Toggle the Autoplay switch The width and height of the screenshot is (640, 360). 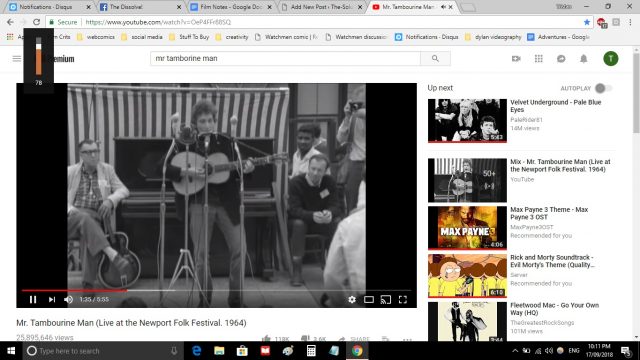pos(603,88)
